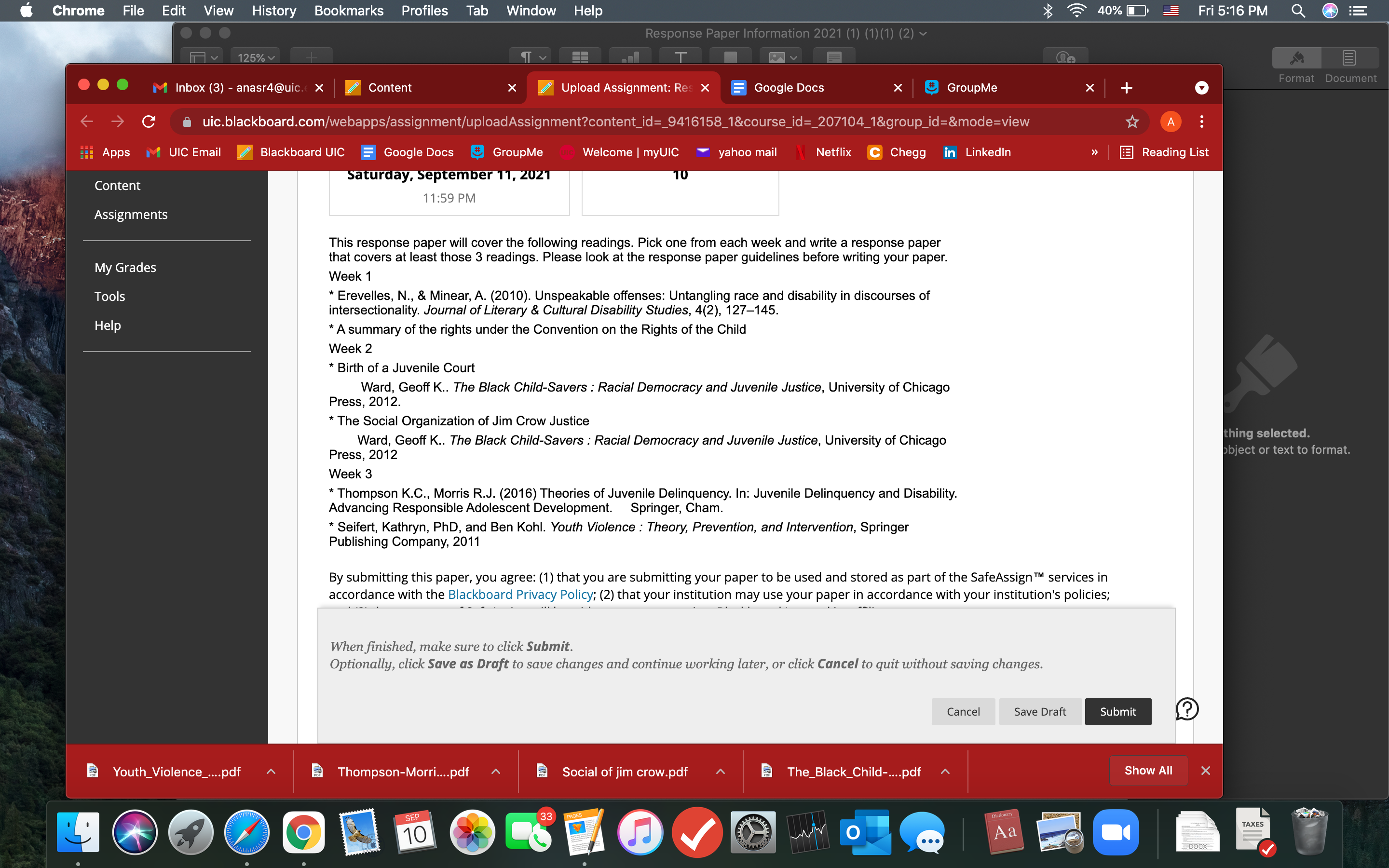Screen dimensions: 1389x868
Task: Click Save Draft button
Action: [x=1039, y=711]
